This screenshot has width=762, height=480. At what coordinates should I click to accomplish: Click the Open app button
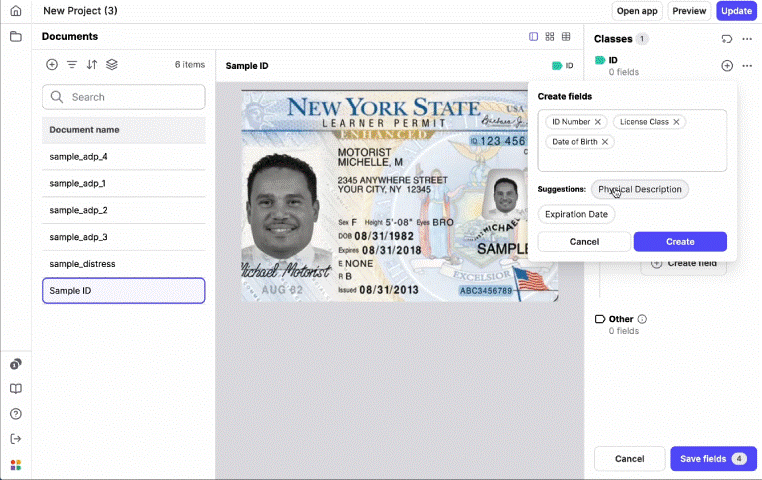637,11
